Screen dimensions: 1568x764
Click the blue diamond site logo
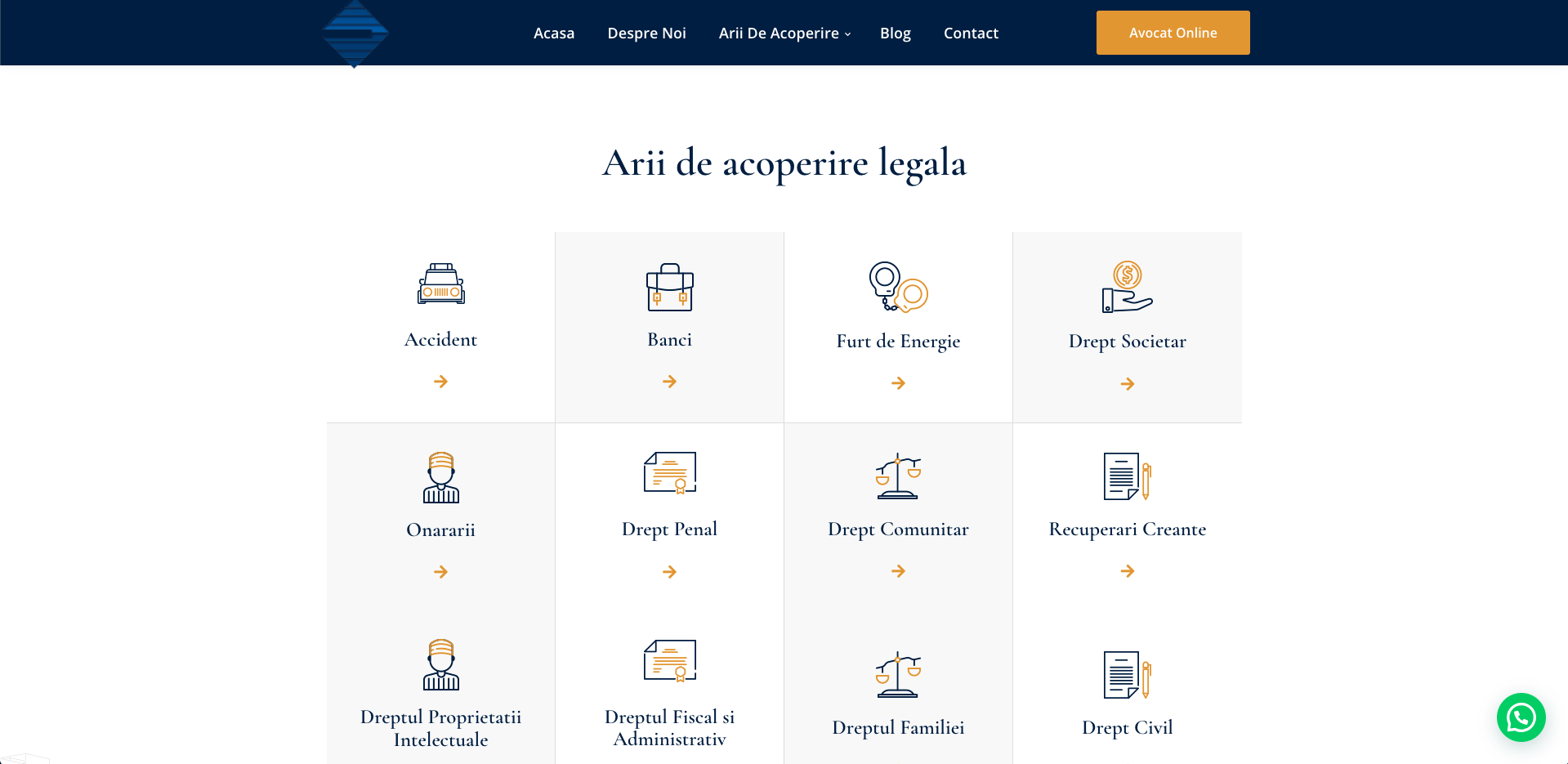click(355, 34)
